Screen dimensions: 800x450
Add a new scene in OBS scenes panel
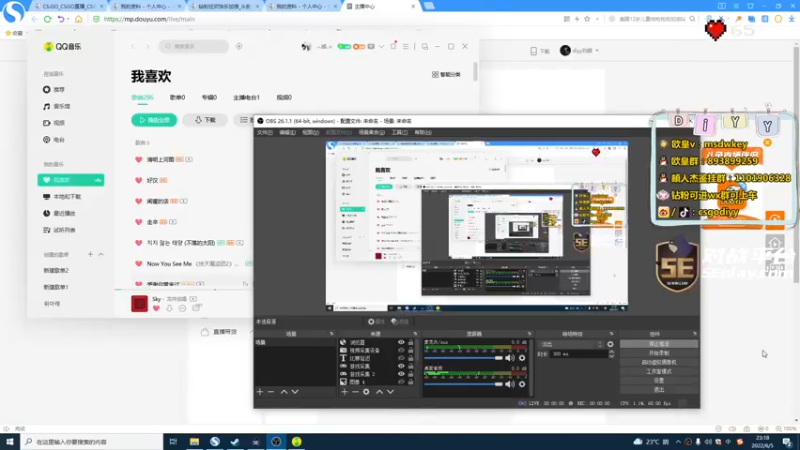[260, 392]
